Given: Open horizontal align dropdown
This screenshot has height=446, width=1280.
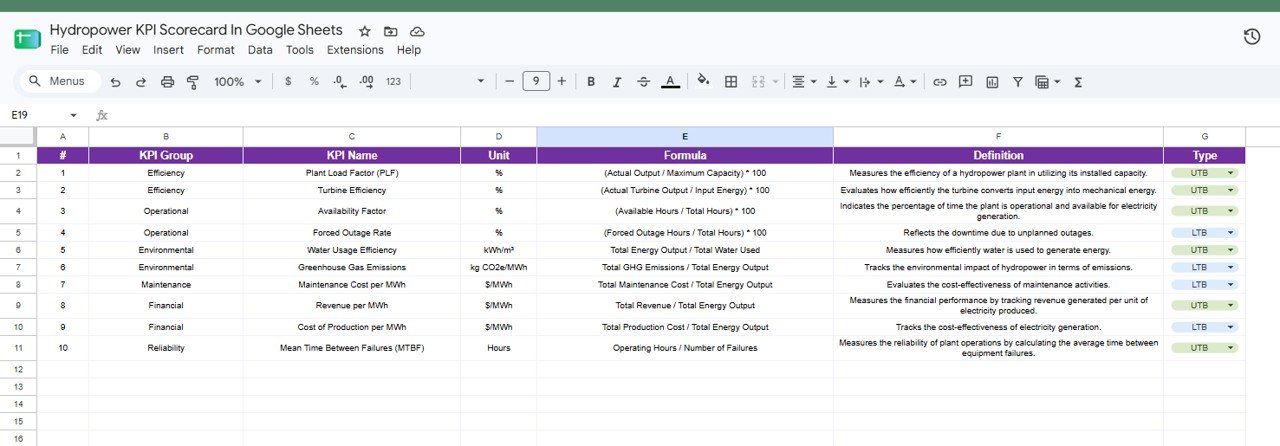Looking at the screenshot, I should click(x=804, y=82).
